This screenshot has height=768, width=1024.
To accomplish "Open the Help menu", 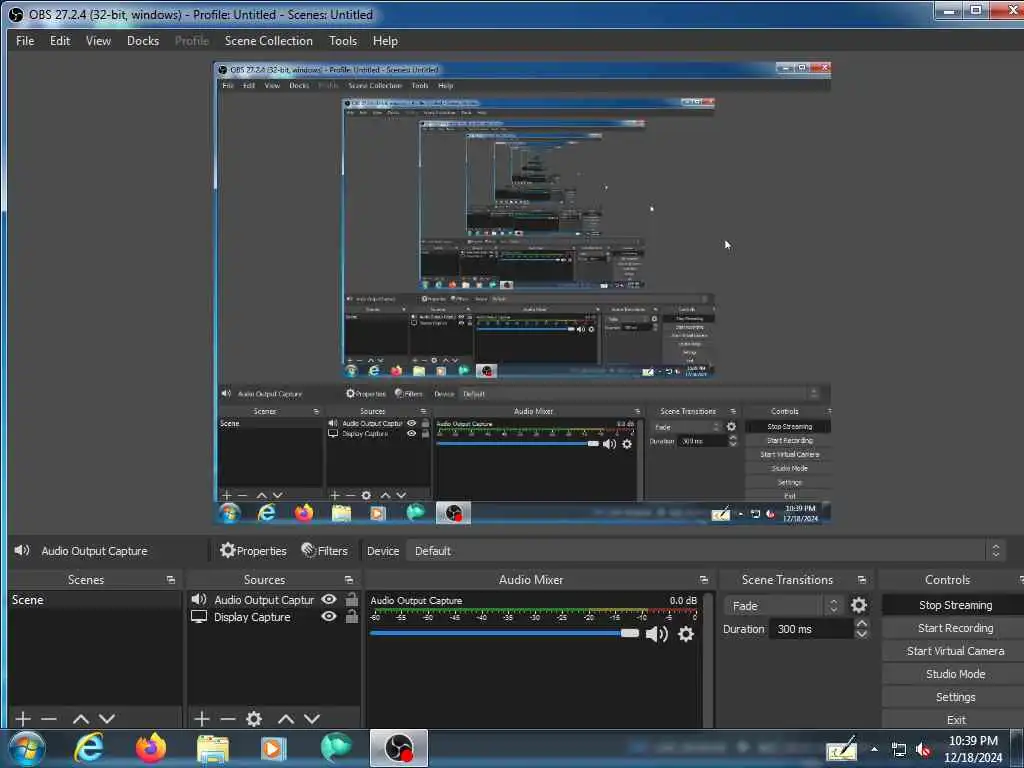I will [x=385, y=40].
